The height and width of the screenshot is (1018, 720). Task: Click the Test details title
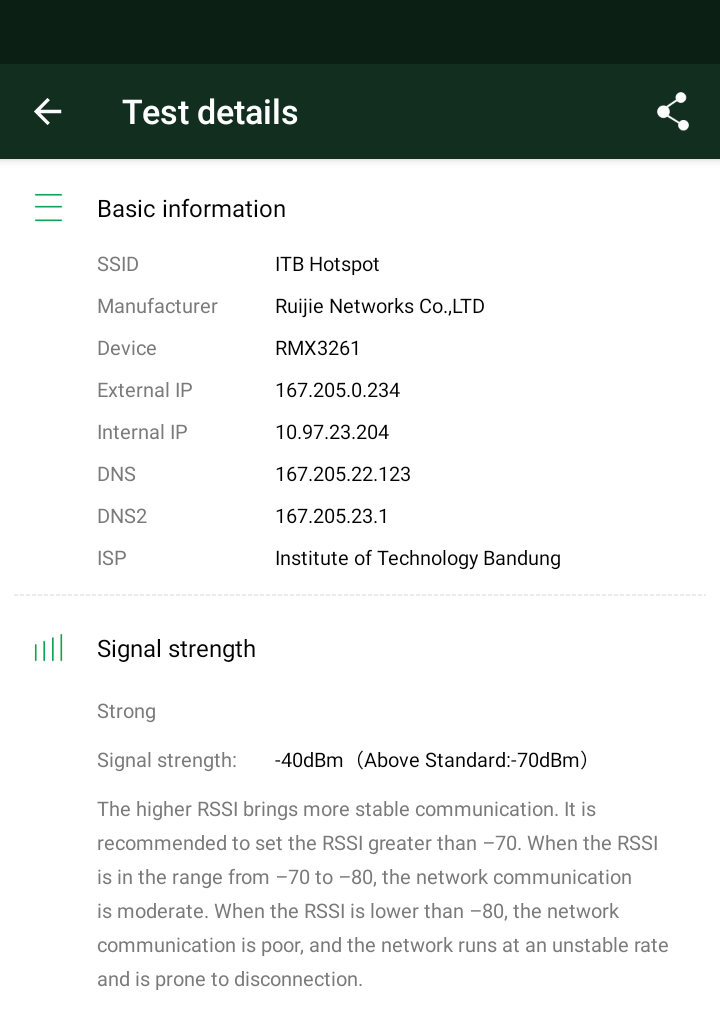[x=210, y=112]
